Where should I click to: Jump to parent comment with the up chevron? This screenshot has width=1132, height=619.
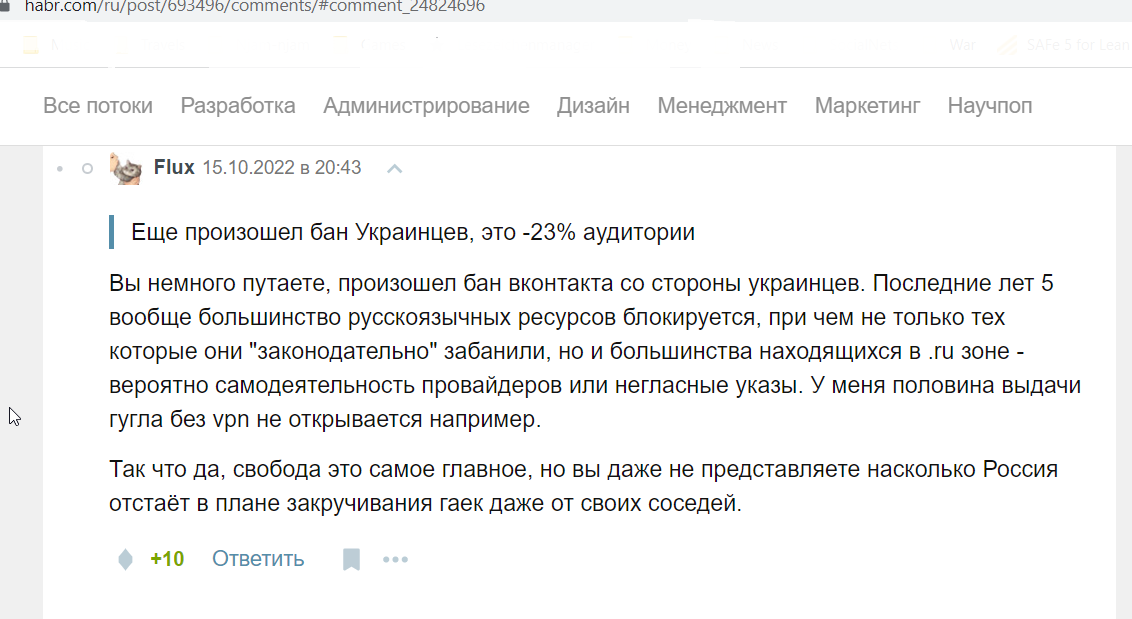pyautogui.click(x=394, y=169)
